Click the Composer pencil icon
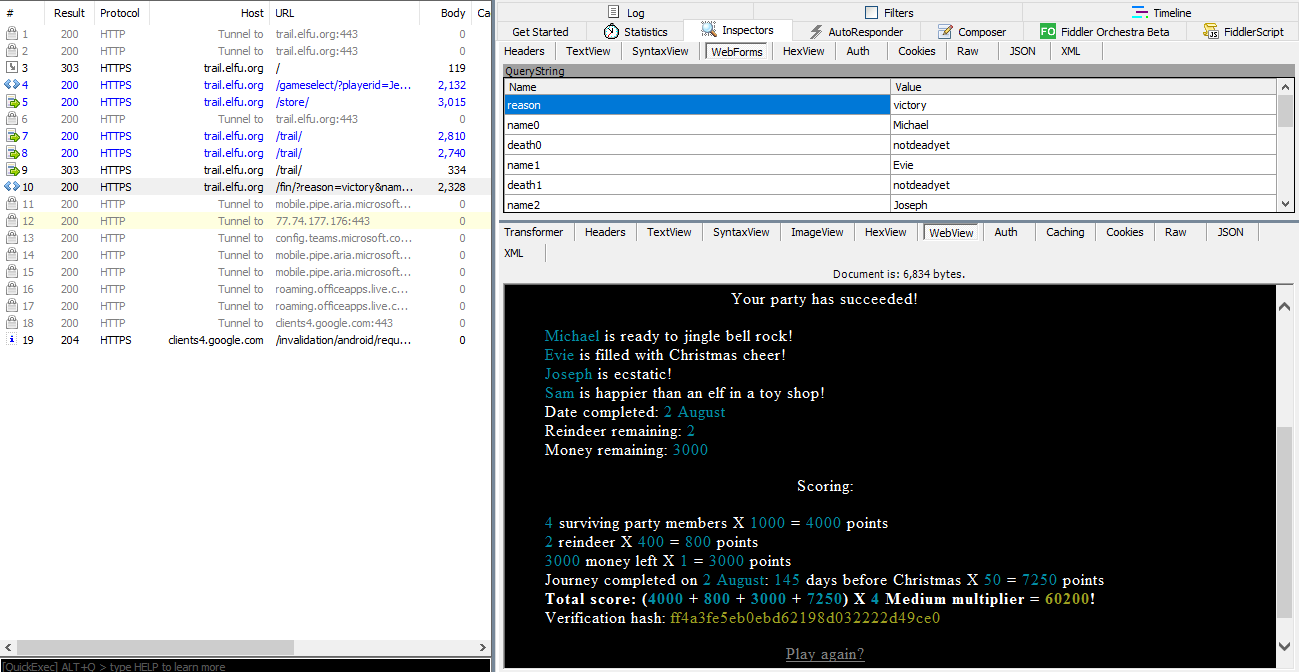 (945, 32)
